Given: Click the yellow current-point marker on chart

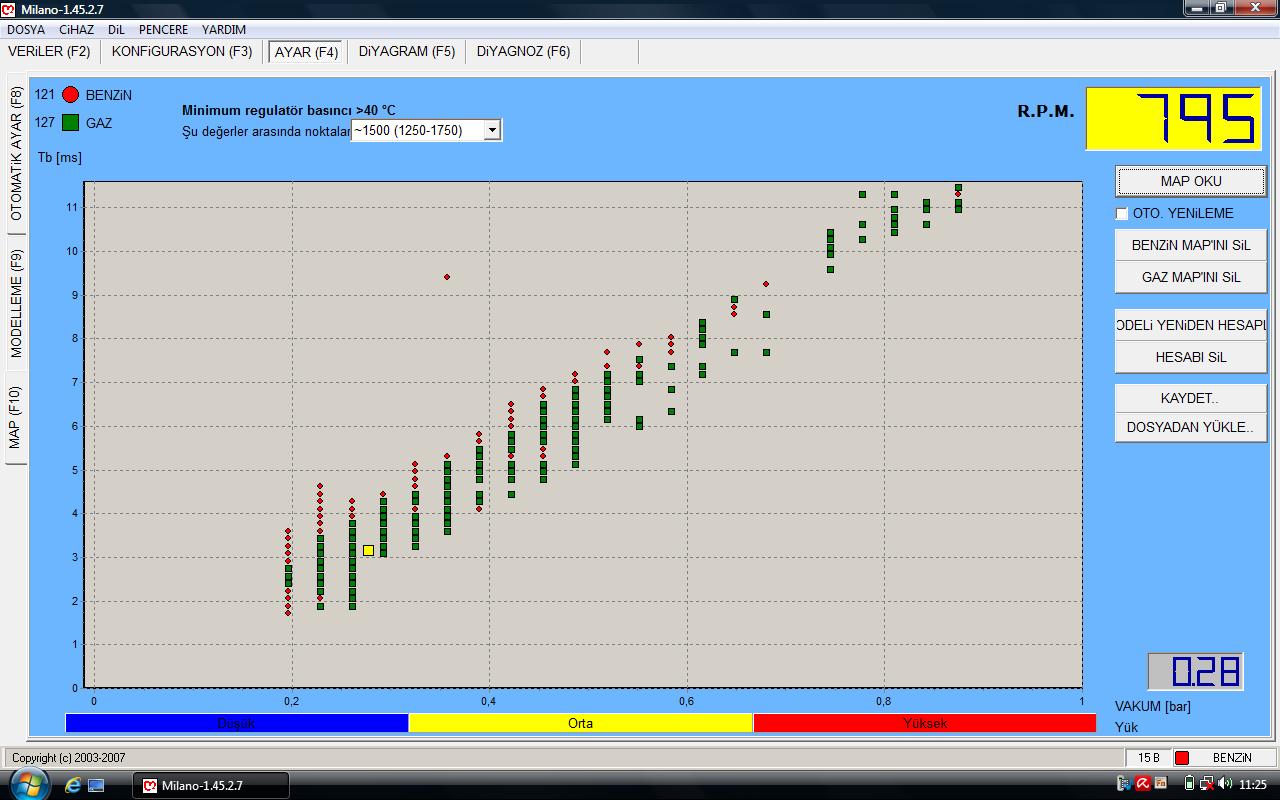Looking at the screenshot, I should pos(368,550).
